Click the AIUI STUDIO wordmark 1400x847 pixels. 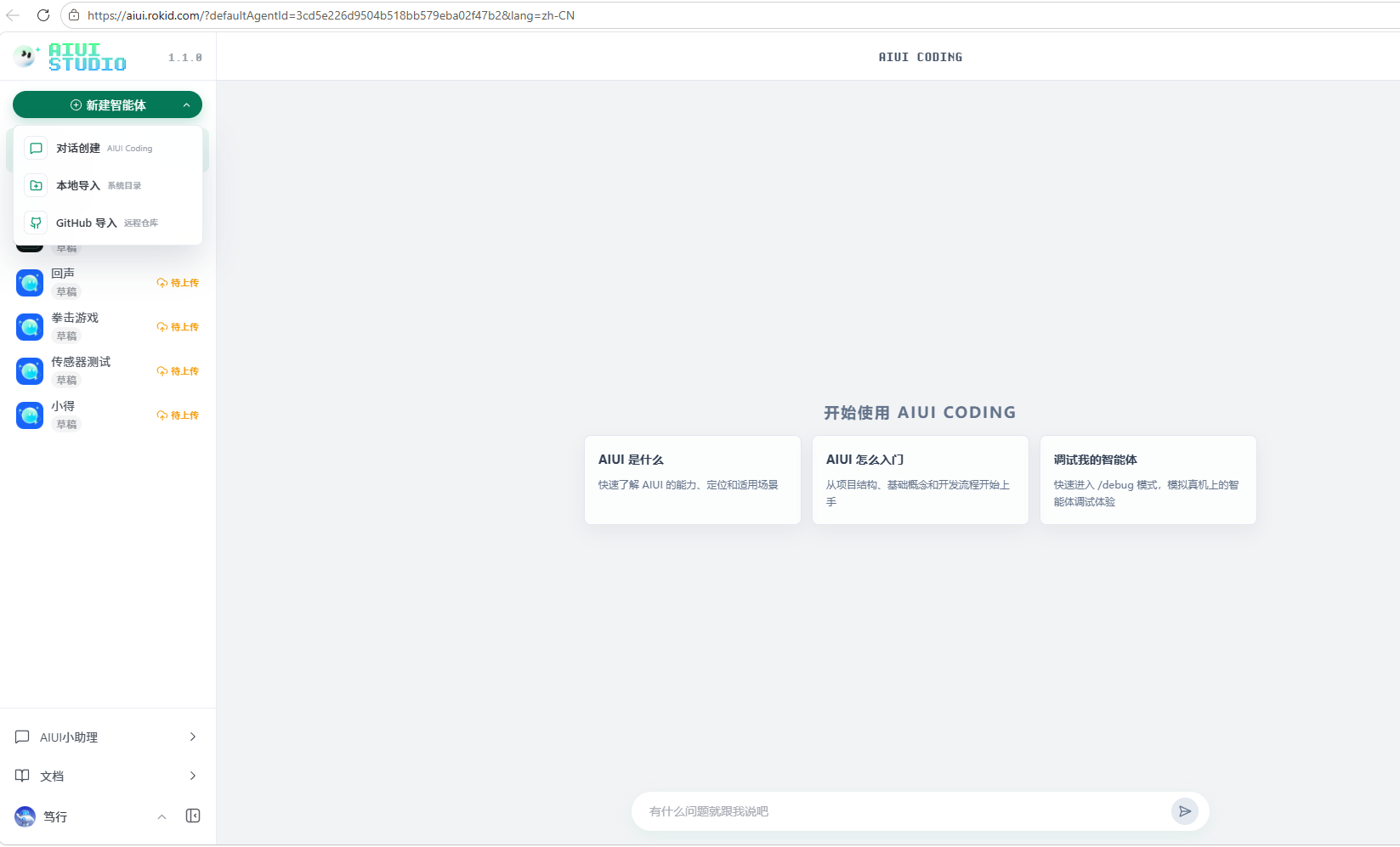pos(88,57)
